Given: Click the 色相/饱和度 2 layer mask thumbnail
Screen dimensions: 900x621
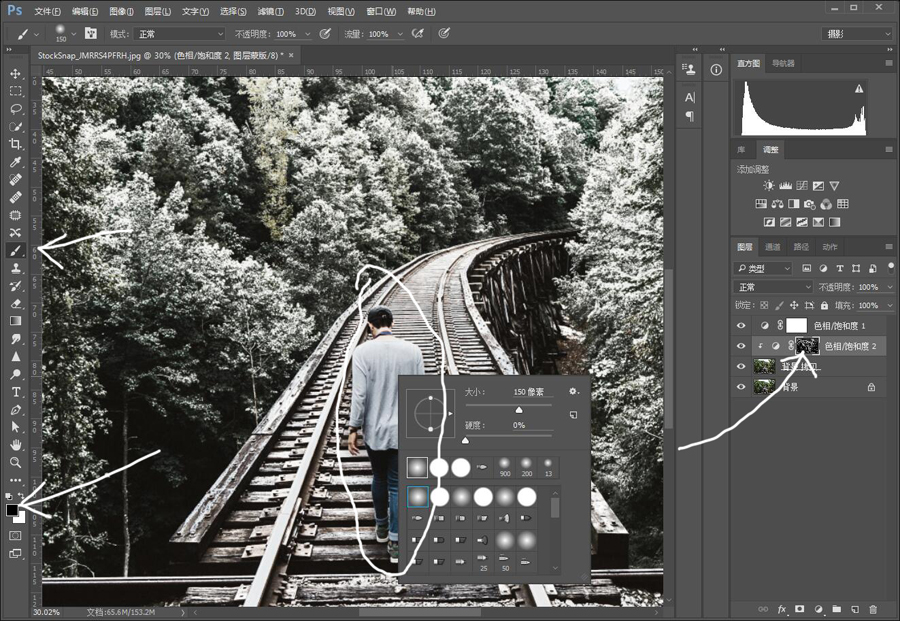Looking at the screenshot, I should [x=808, y=346].
